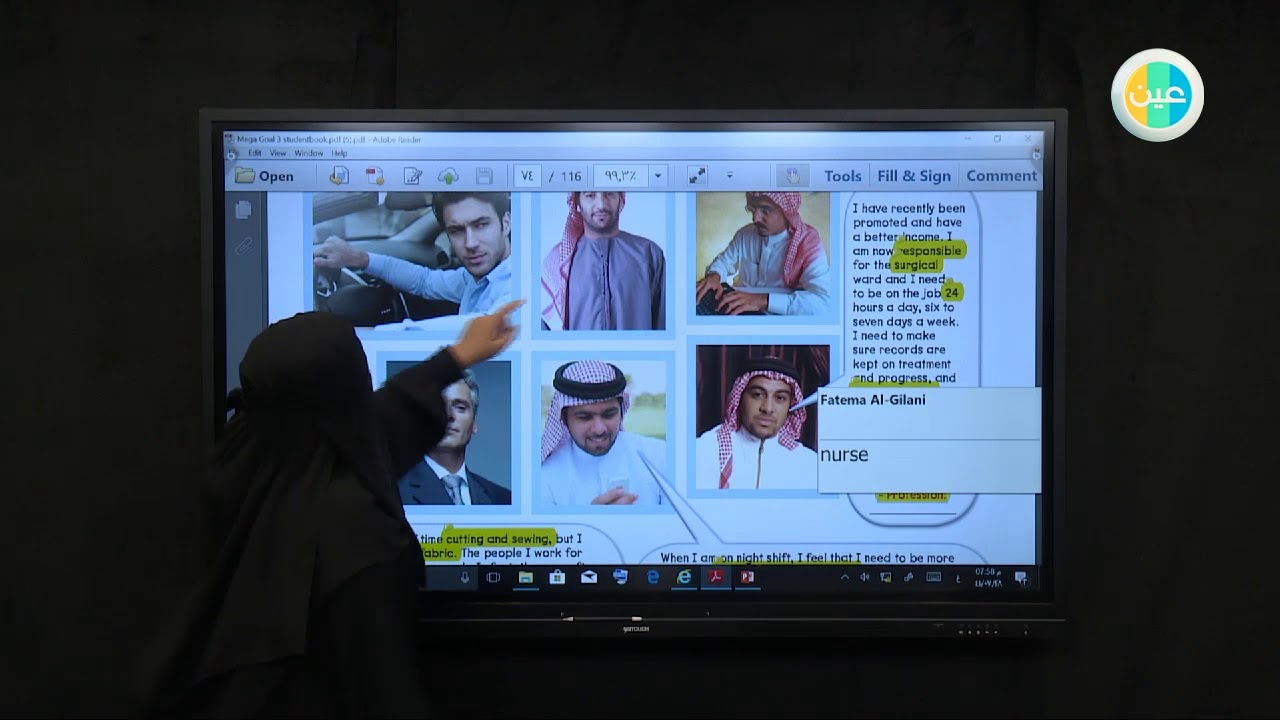Click the Open folder button in toolbar

[x=265, y=176]
